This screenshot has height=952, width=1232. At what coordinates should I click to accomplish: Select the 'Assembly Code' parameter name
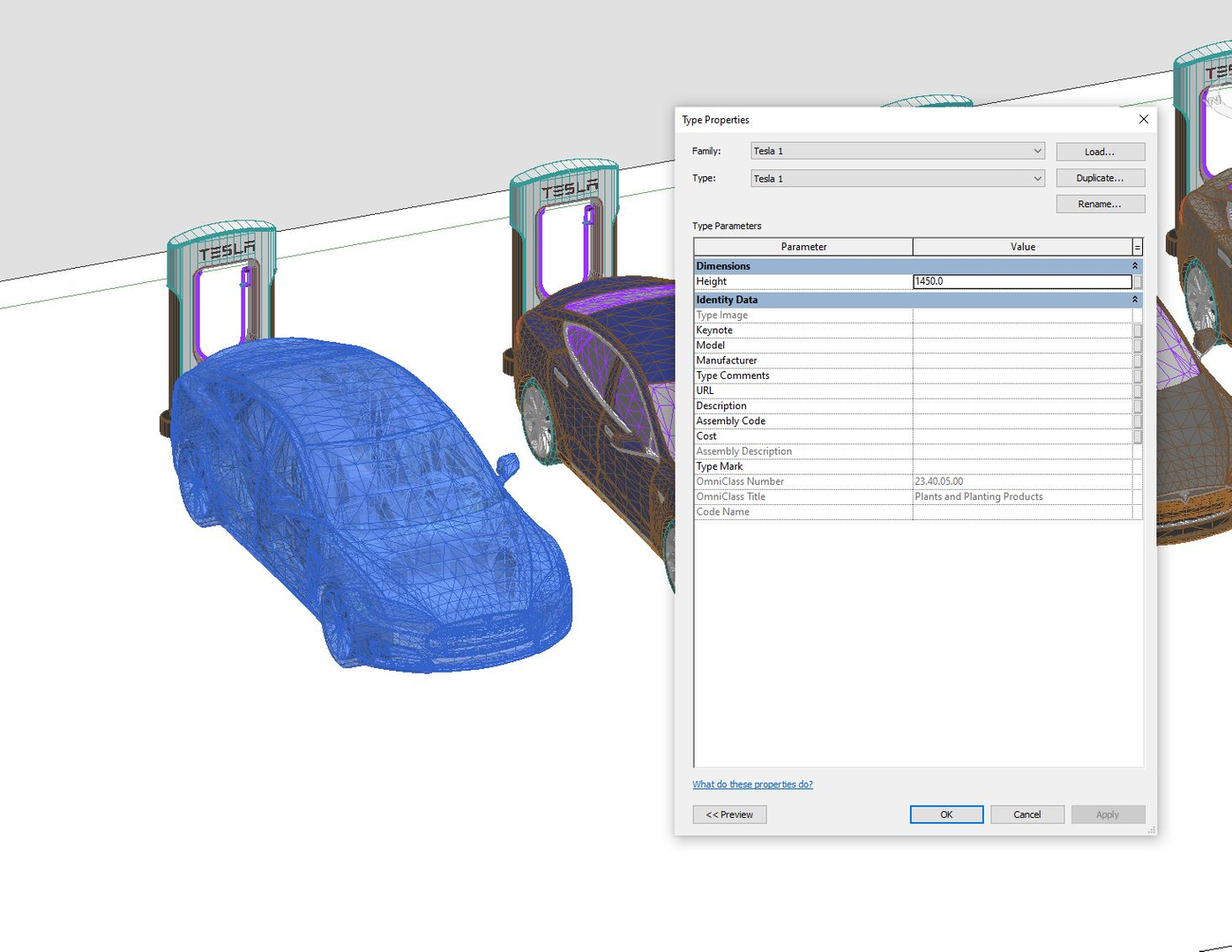tap(730, 421)
